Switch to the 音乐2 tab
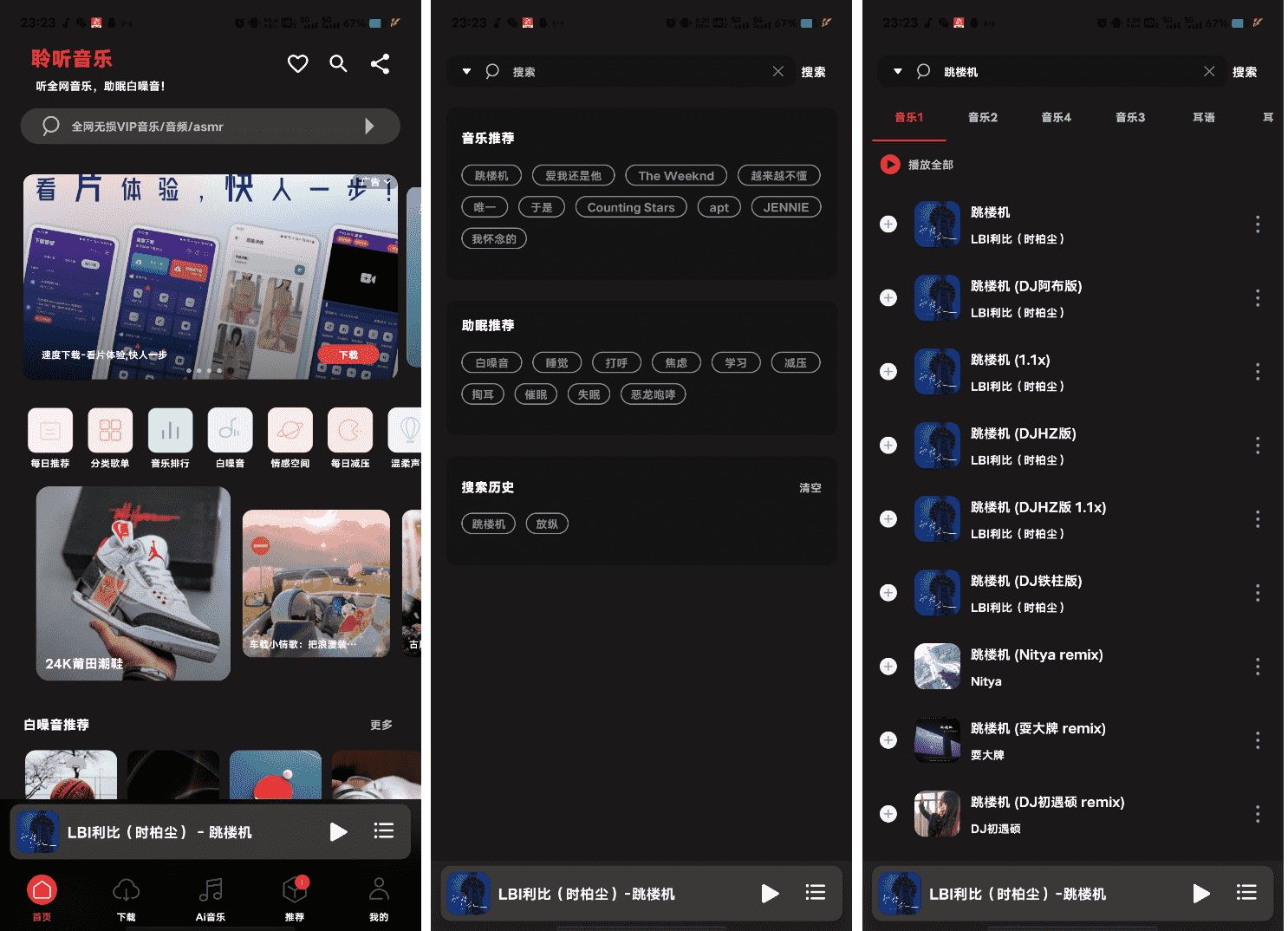 click(982, 118)
